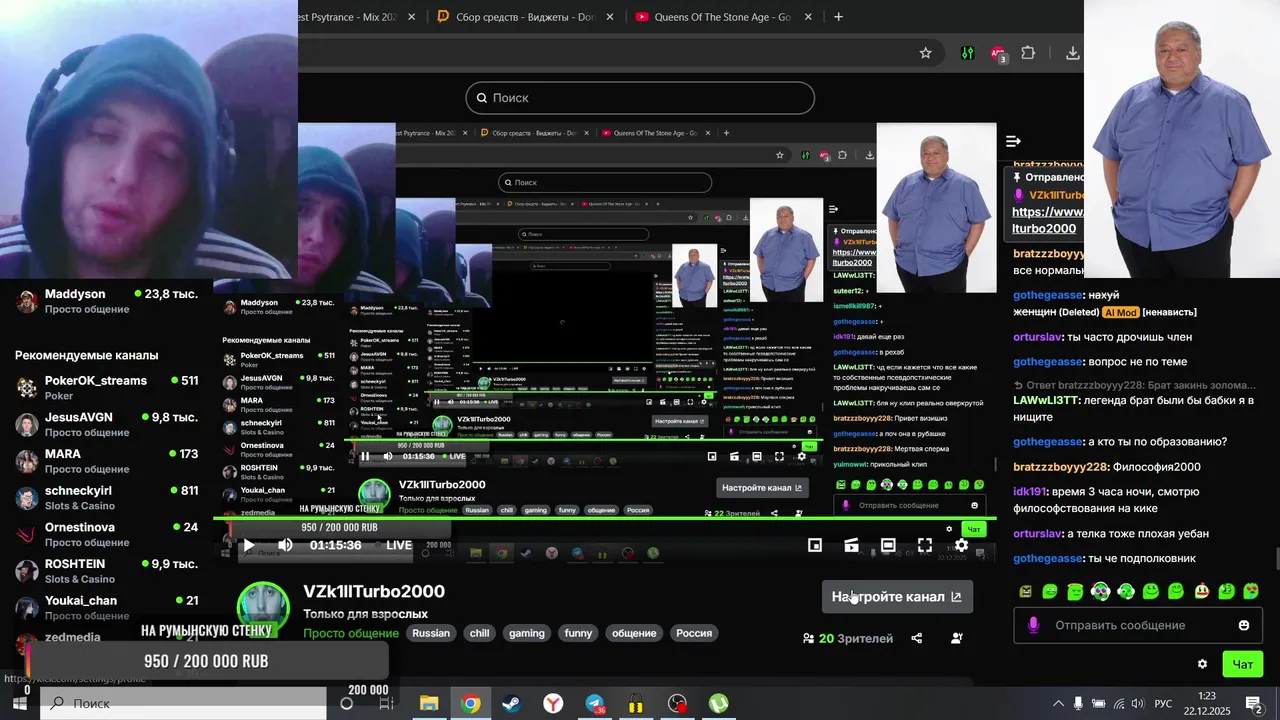Select the funny tag
The image size is (1280, 720).
pyautogui.click(x=578, y=633)
